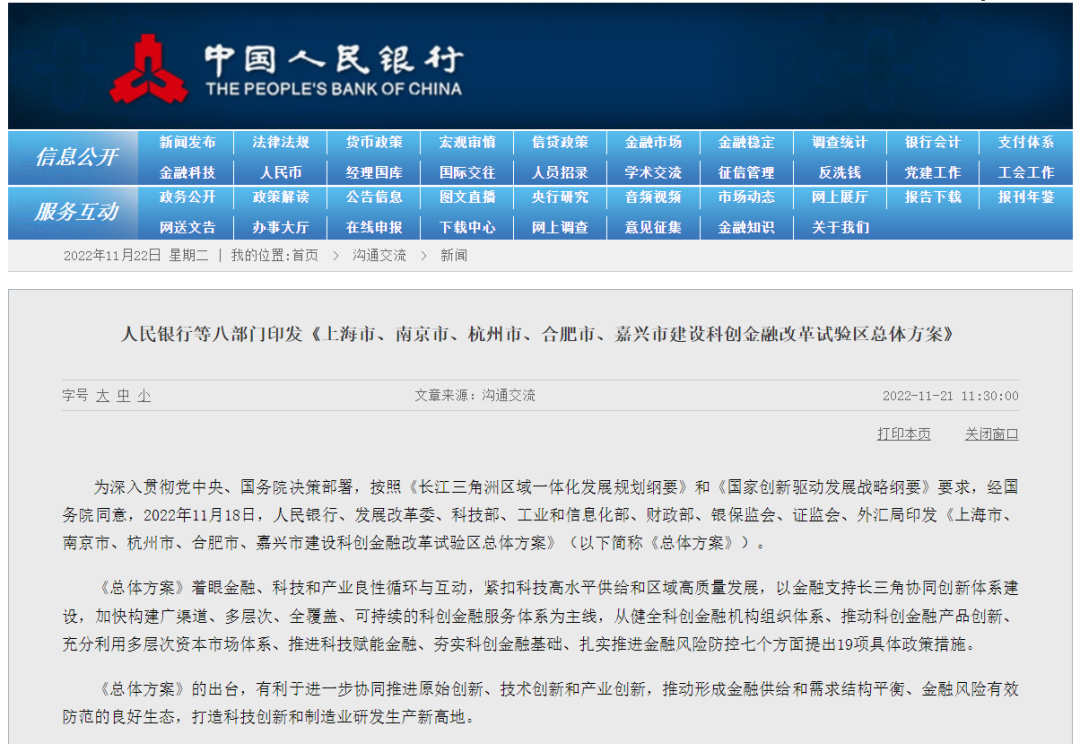Go to 调查统计 section

840,143
